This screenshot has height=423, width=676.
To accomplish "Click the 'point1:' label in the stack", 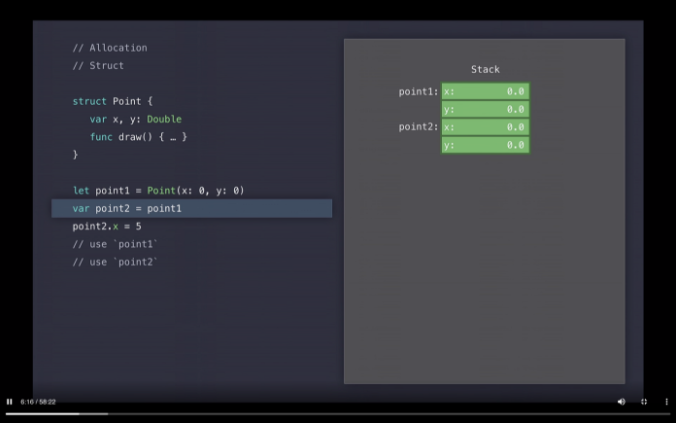I will click(x=418, y=91).
